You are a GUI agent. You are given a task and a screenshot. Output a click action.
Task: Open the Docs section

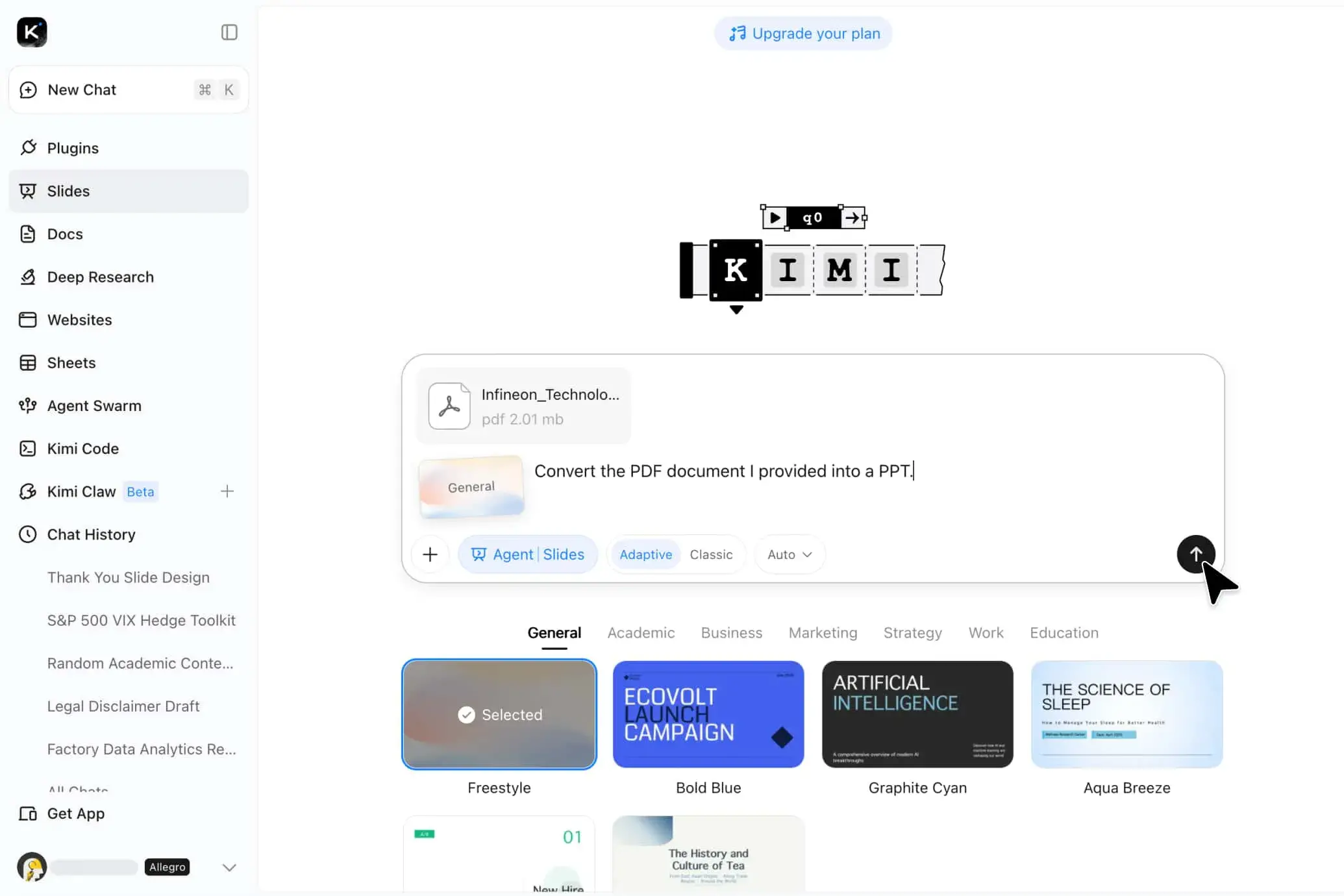129,234
